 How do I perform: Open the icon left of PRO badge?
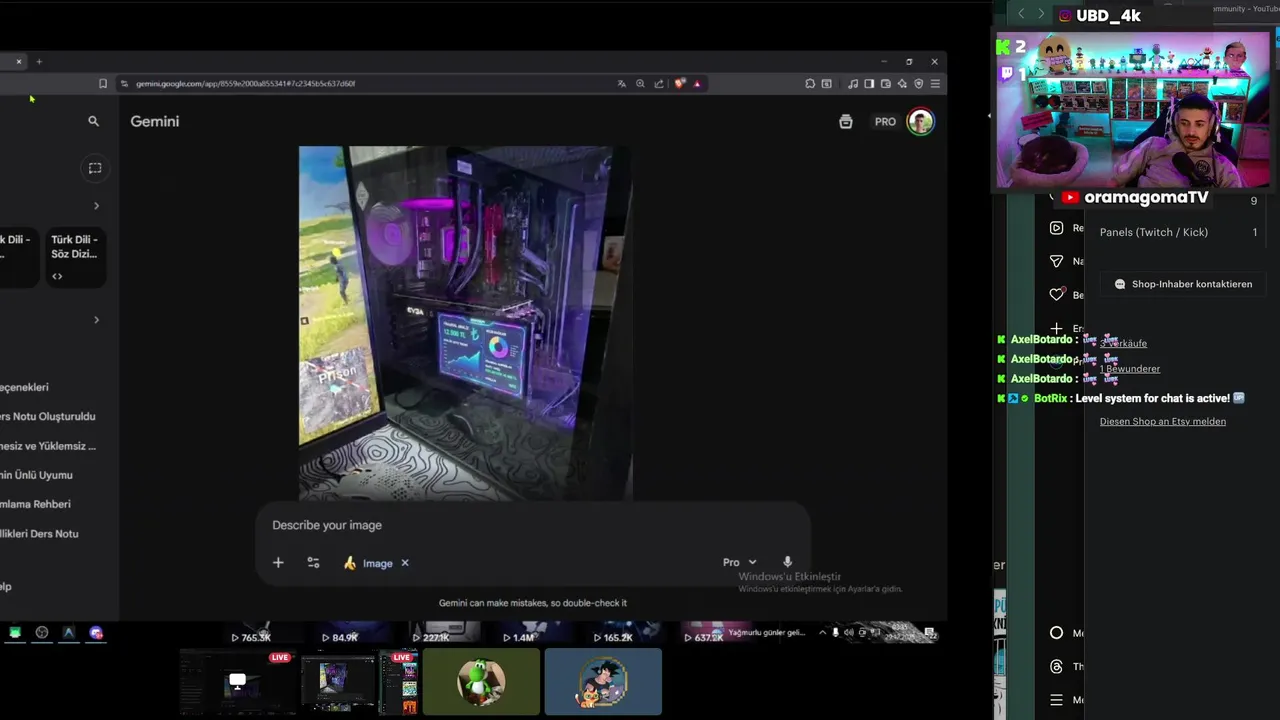click(846, 122)
